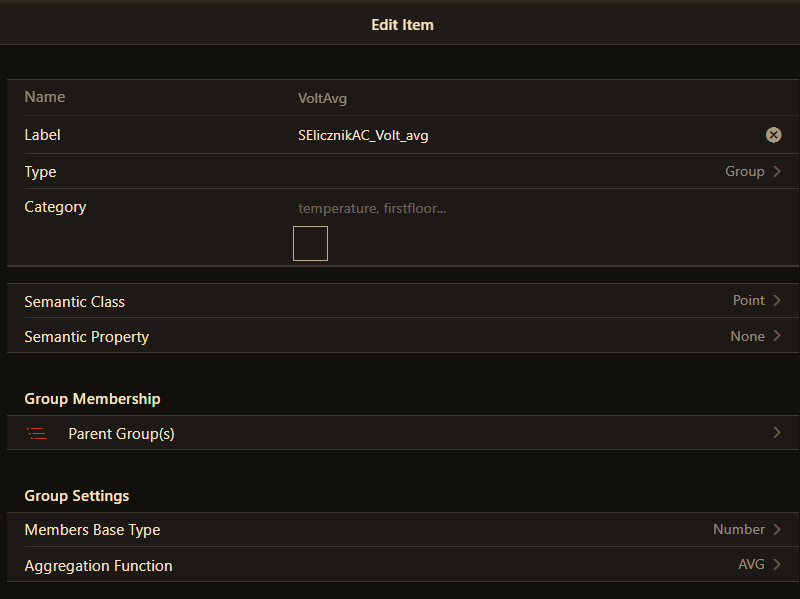This screenshot has height=599, width=800.
Task: Open Semantic Class selector showing Point
Action: (x=748, y=301)
